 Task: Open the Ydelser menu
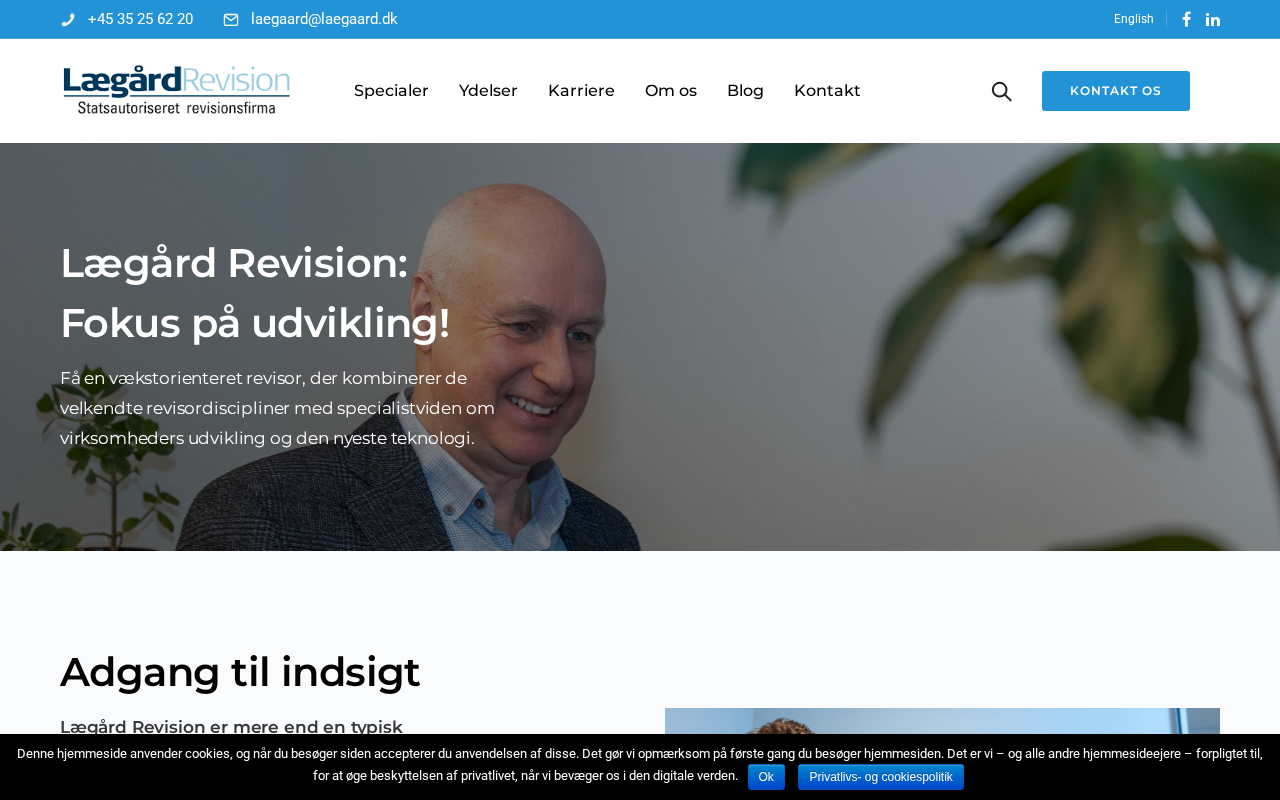point(488,91)
